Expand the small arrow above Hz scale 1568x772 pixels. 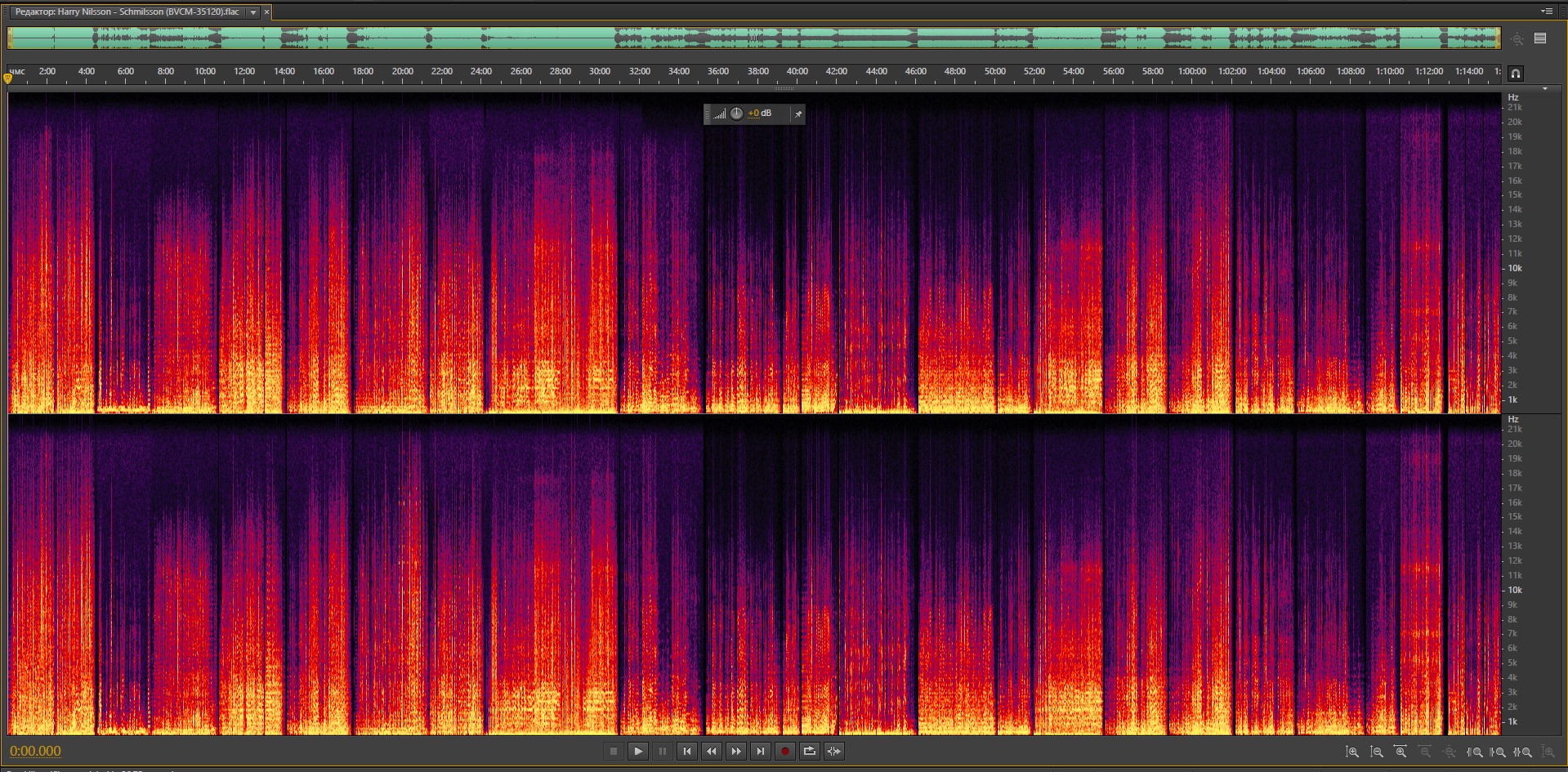[x=1544, y=88]
